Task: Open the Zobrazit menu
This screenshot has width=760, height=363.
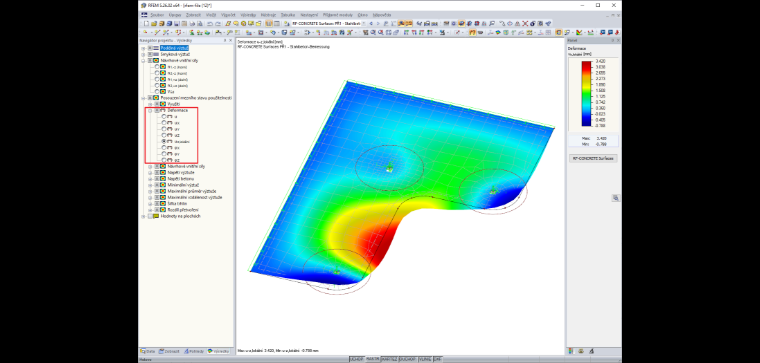Action: [x=194, y=16]
